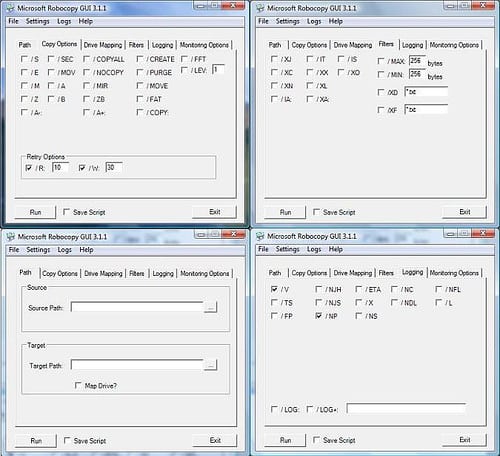500x456 pixels.
Task: Uncheck the /V verbose logging checkbox
Action: (274, 289)
